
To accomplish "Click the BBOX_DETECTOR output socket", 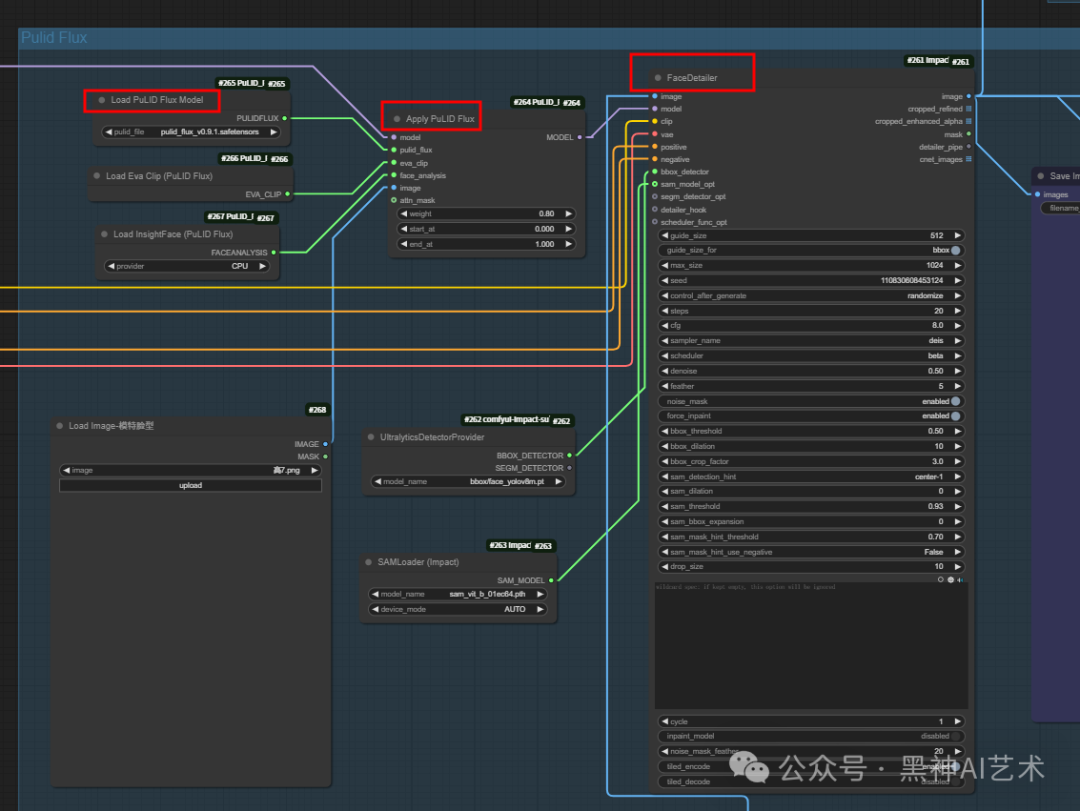I will point(570,455).
